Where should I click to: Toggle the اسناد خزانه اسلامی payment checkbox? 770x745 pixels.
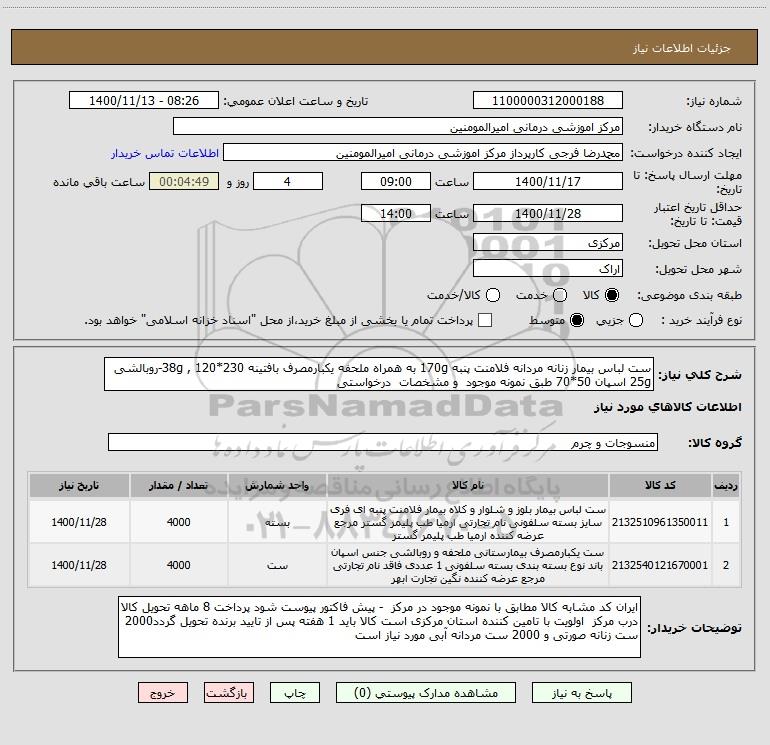485,320
